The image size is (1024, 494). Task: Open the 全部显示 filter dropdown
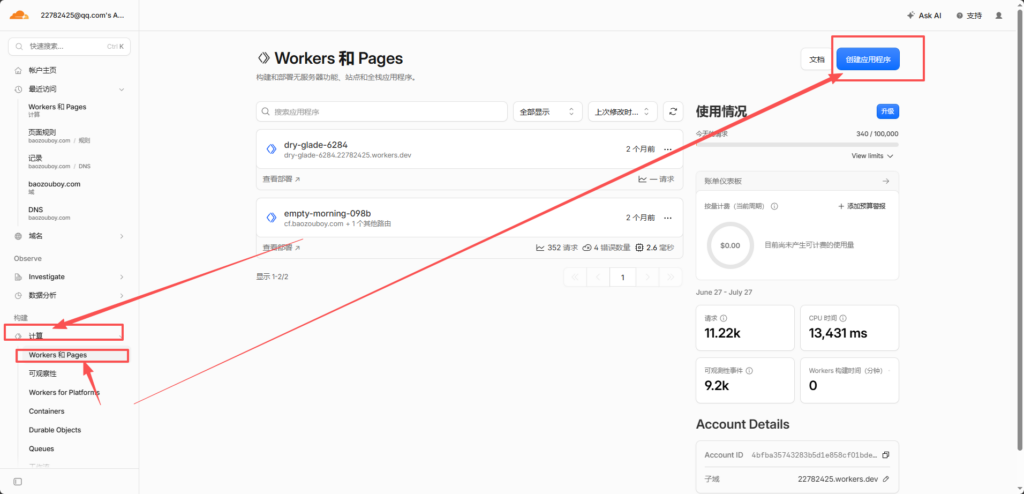[x=547, y=112]
